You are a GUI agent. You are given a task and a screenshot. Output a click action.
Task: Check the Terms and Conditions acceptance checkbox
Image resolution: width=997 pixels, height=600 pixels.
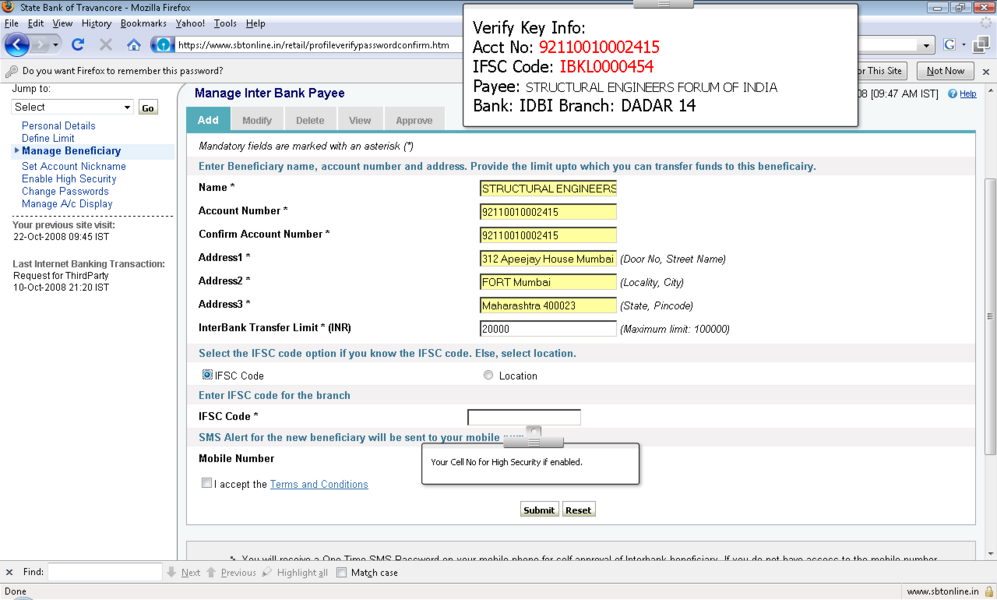pos(207,484)
